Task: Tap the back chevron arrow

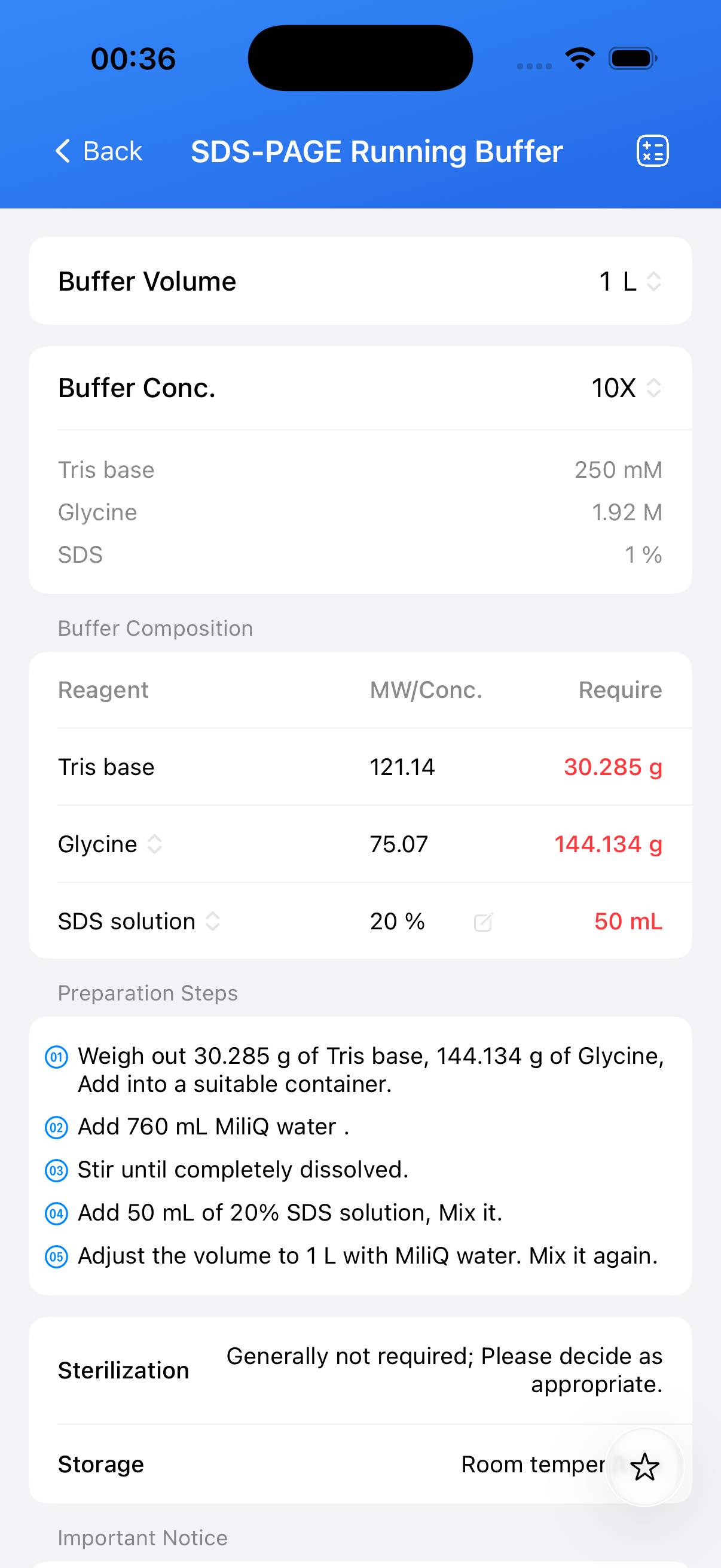Action: [x=63, y=151]
